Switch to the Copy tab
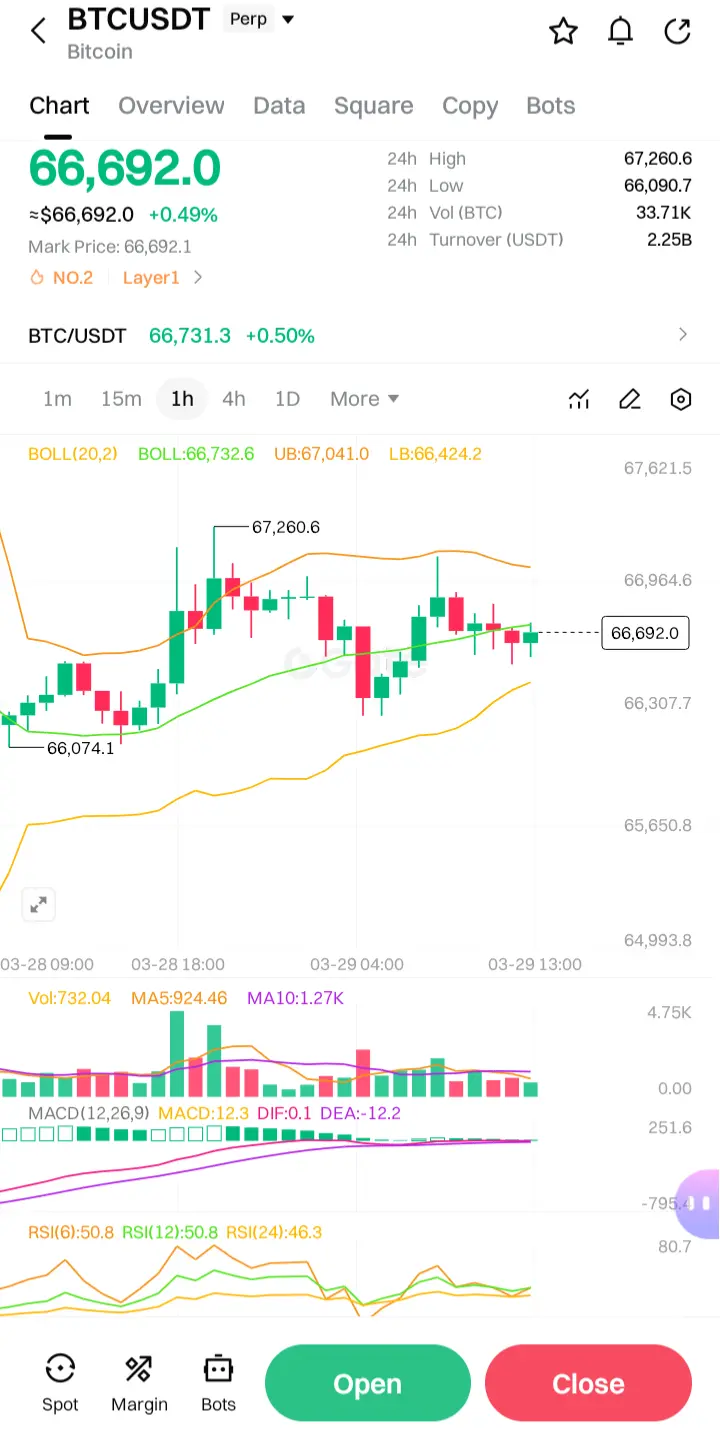Viewport: 720px width, 1438px height. click(470, 106)
